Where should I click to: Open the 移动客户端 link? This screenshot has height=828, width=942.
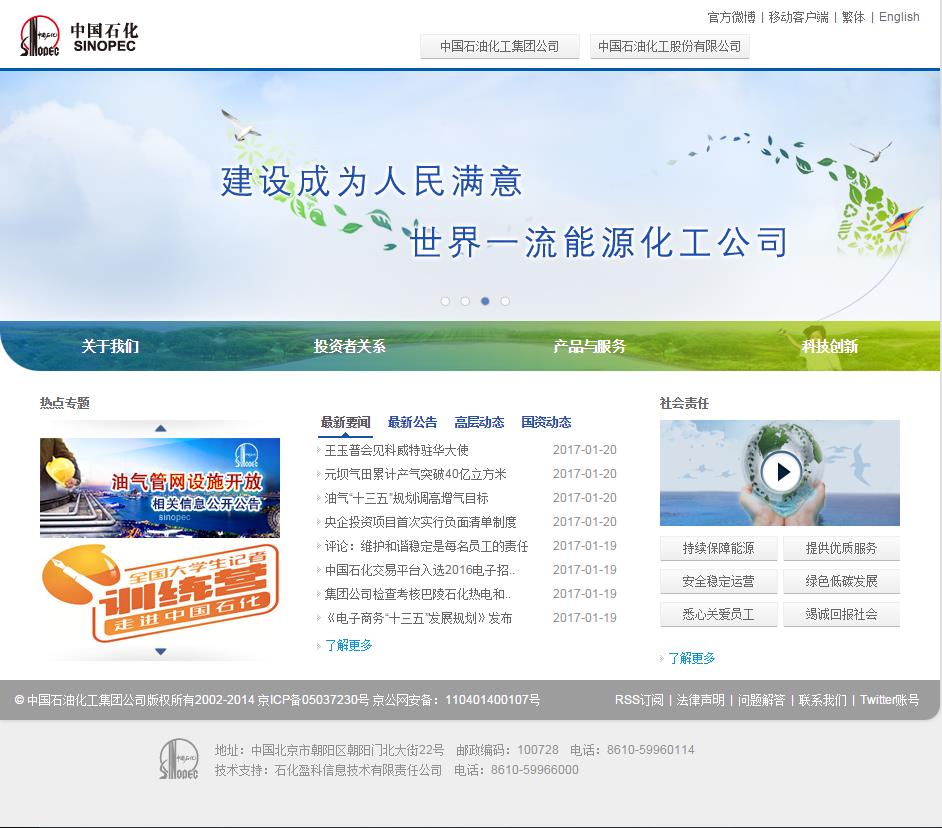click(x=798, y=17)
